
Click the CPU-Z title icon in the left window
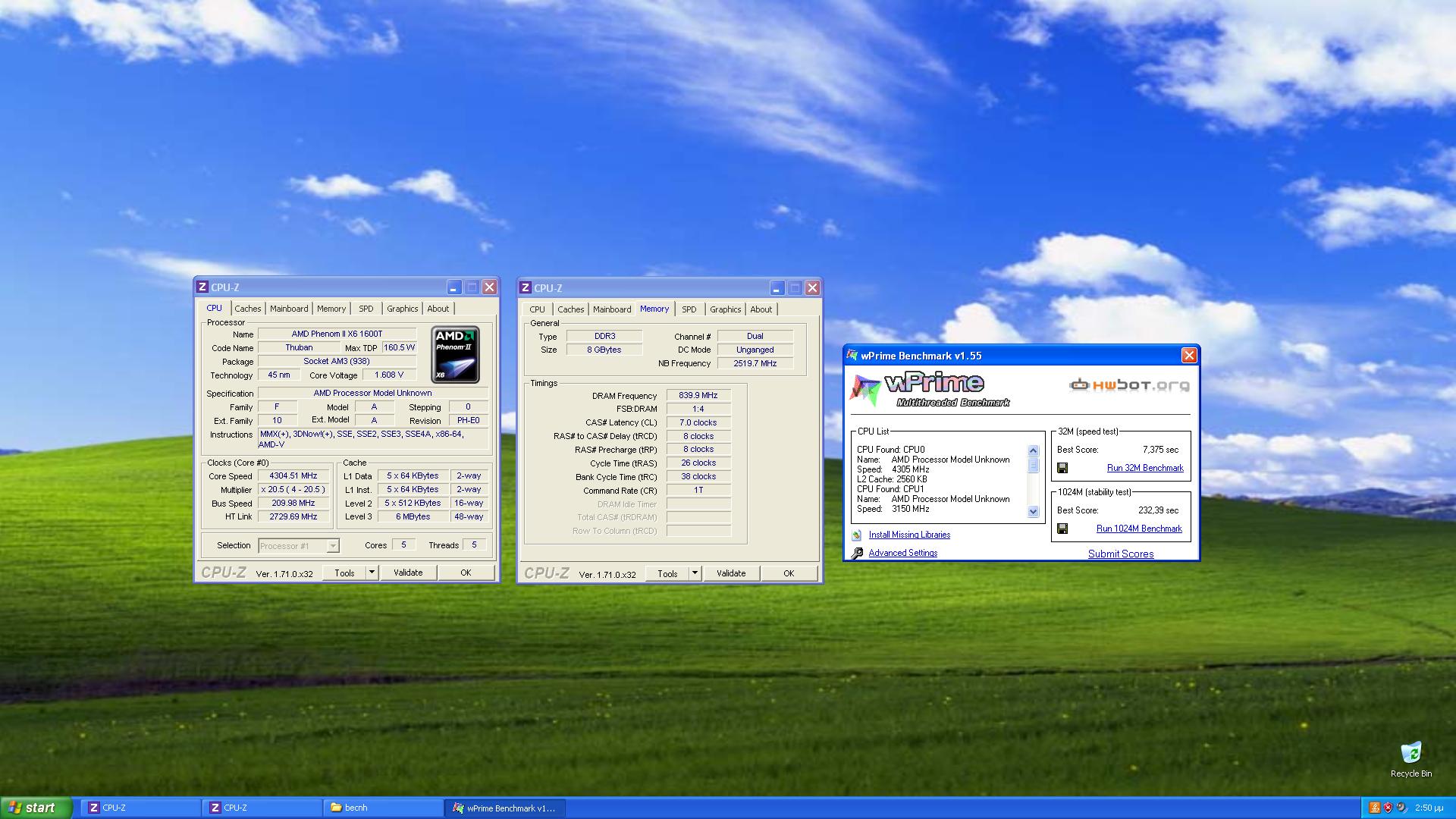(202, 287)
